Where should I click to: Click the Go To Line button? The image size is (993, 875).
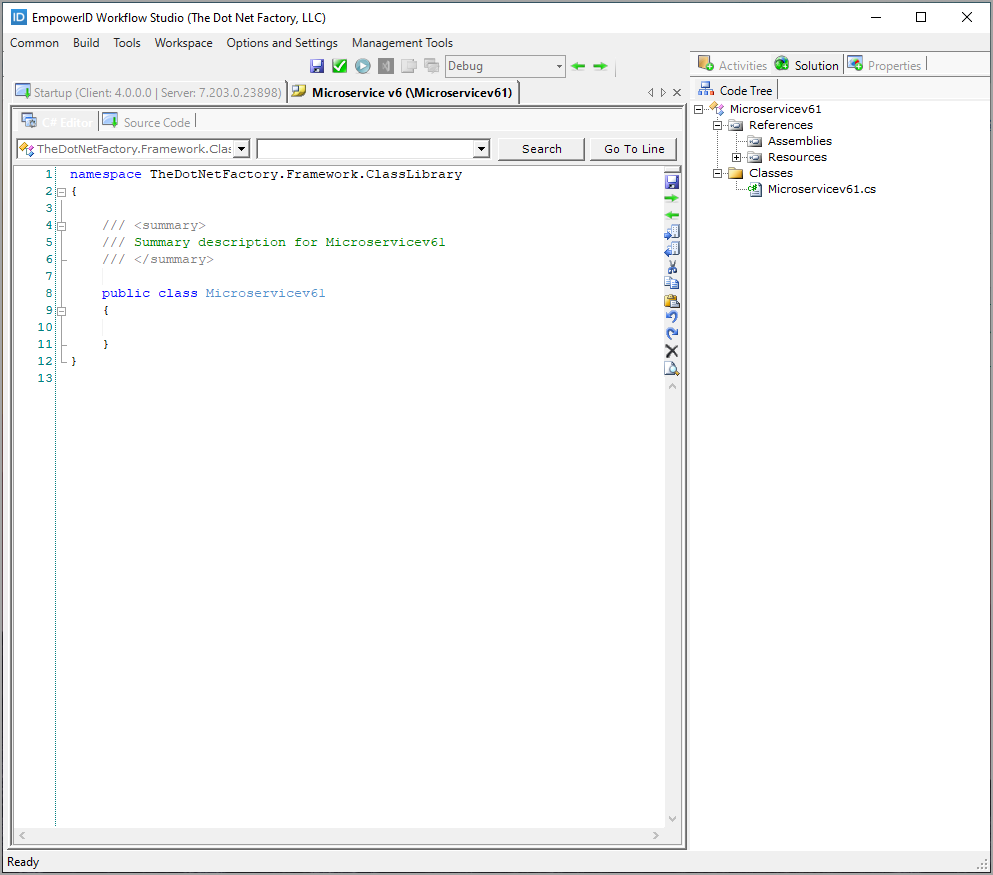634,149
